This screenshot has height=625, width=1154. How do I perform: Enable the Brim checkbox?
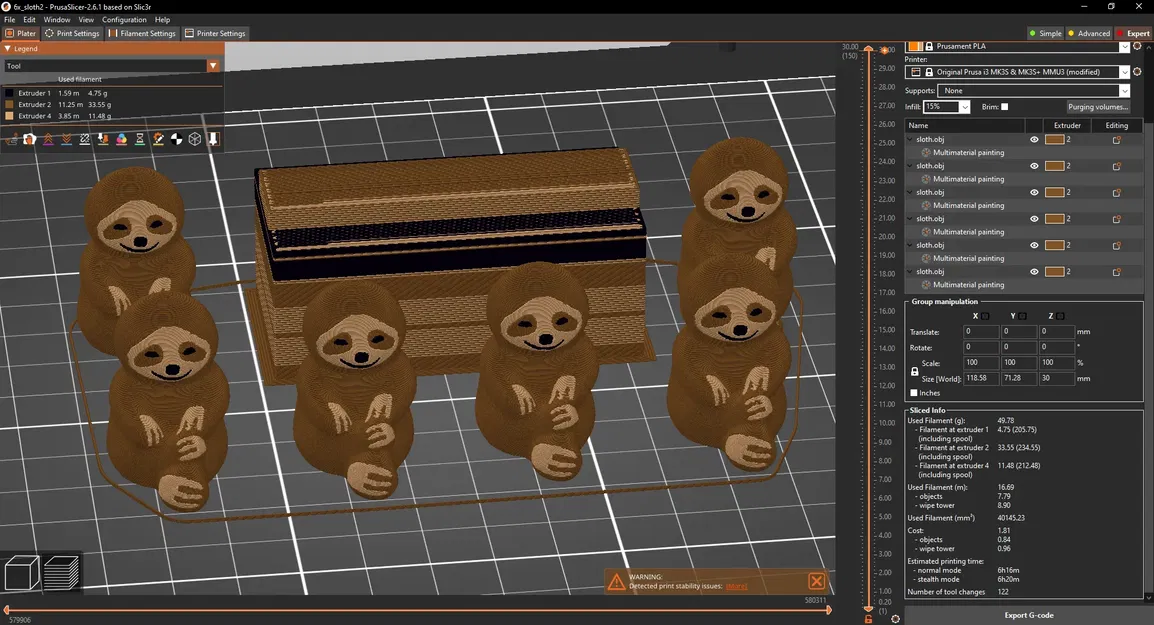click(x=1005, y=107)
